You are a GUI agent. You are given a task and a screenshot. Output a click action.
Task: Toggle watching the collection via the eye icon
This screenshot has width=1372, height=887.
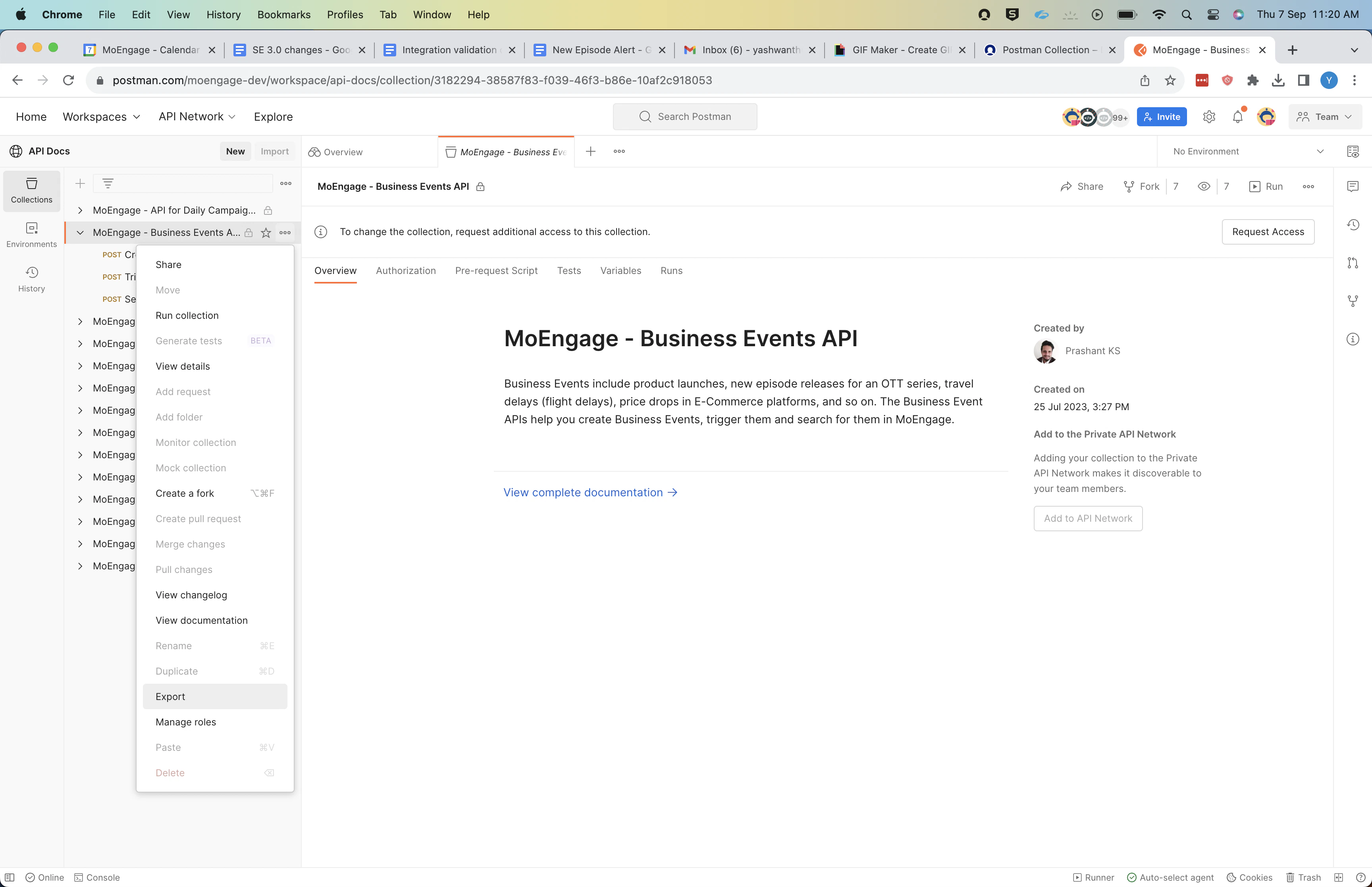[1204, 186]
